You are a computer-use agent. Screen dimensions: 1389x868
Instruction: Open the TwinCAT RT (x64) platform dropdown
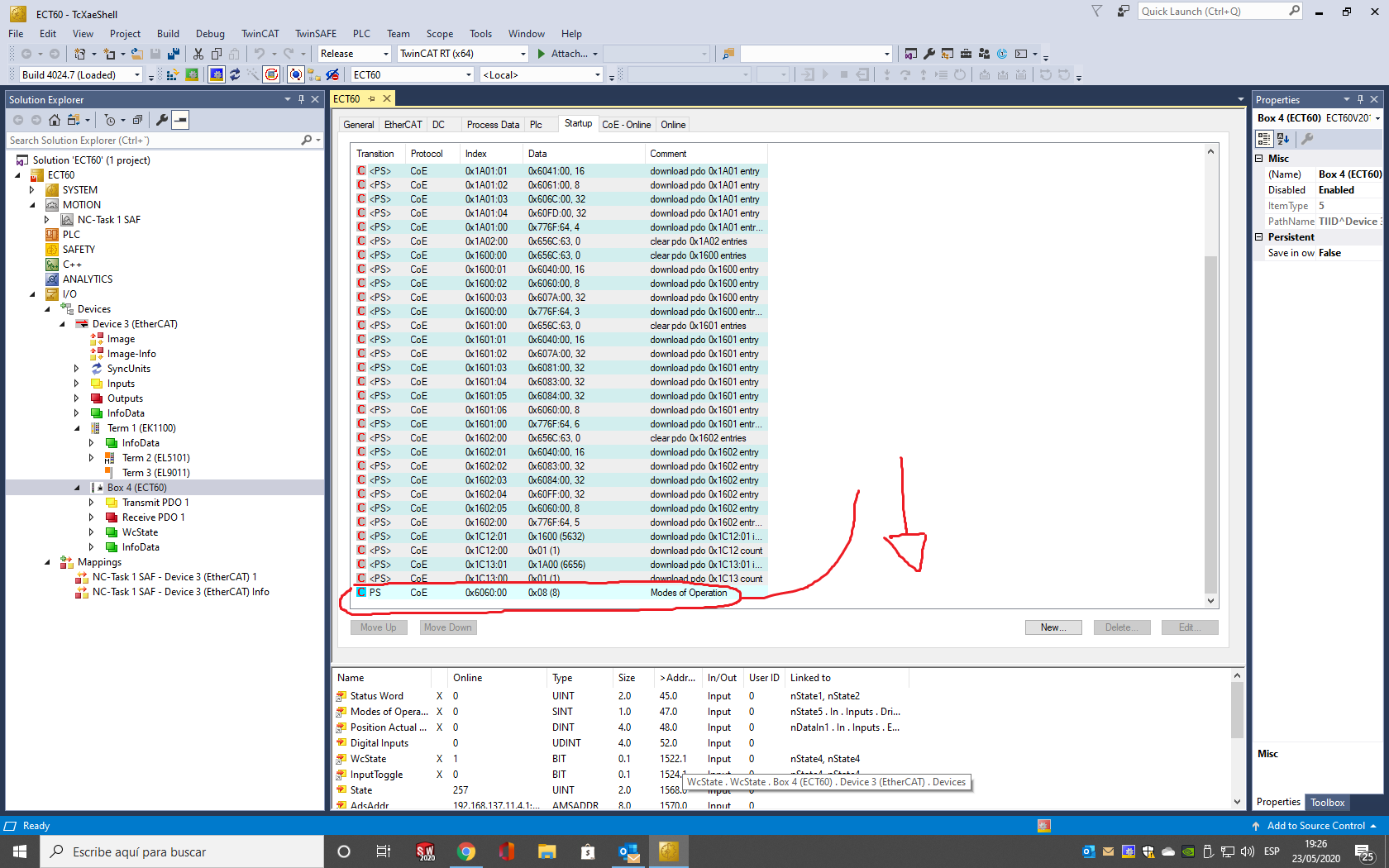[x=462, y=54]
